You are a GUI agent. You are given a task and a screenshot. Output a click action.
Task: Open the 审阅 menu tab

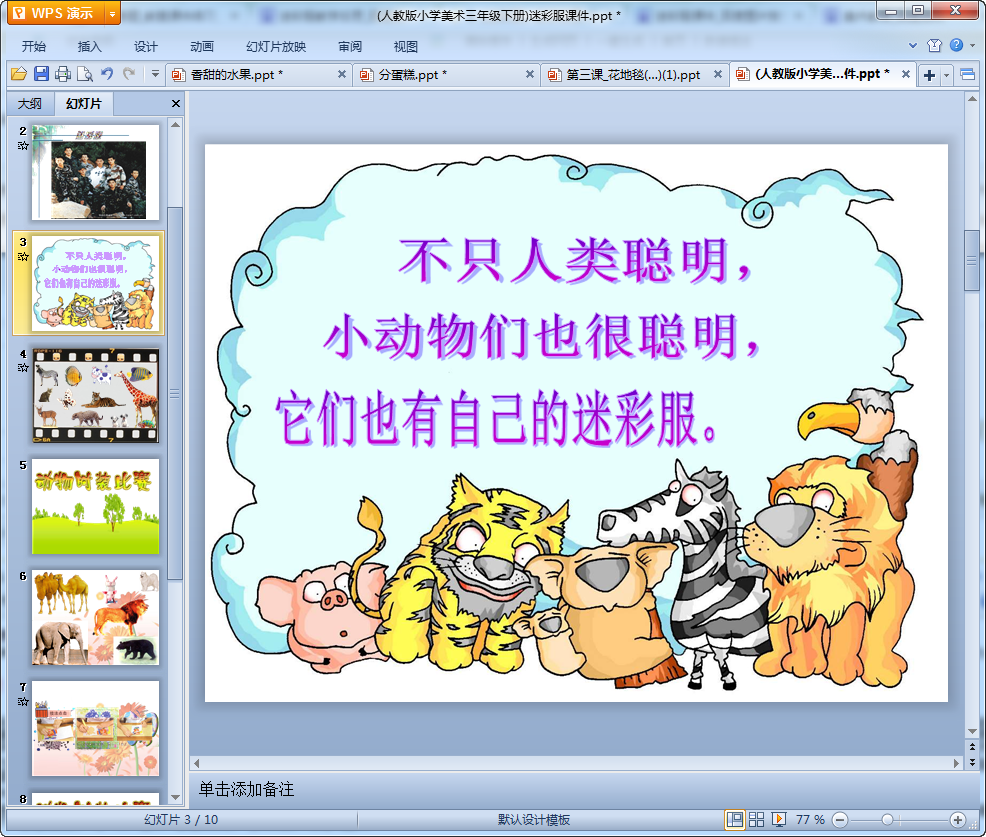pos(350,47)
